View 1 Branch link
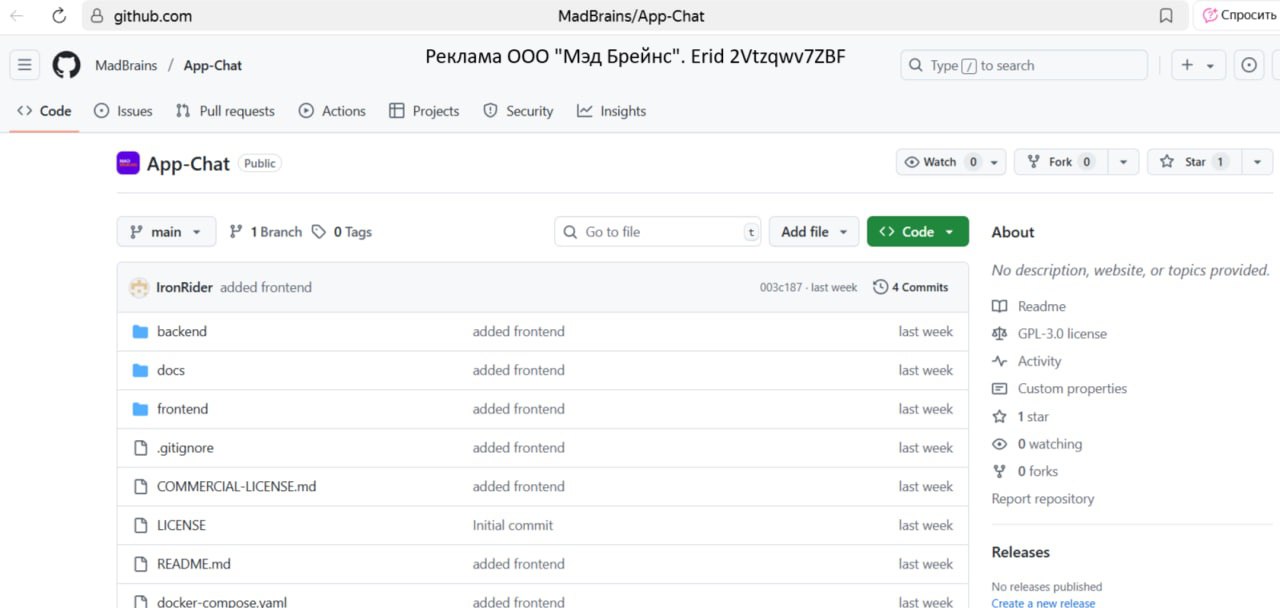This screenshot has width=1280, height=608. click(265, 232)
